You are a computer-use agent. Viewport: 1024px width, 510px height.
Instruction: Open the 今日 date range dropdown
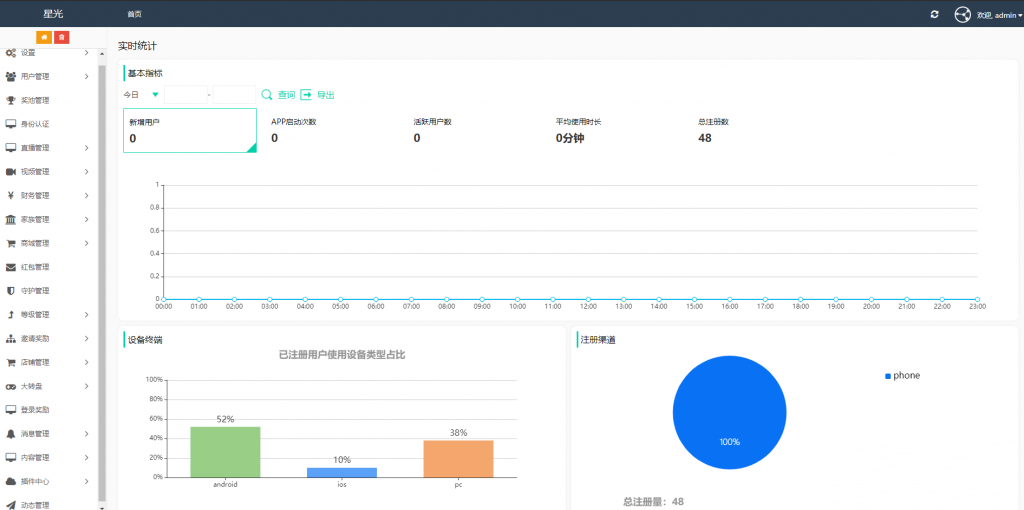click(x=141, y=95)
